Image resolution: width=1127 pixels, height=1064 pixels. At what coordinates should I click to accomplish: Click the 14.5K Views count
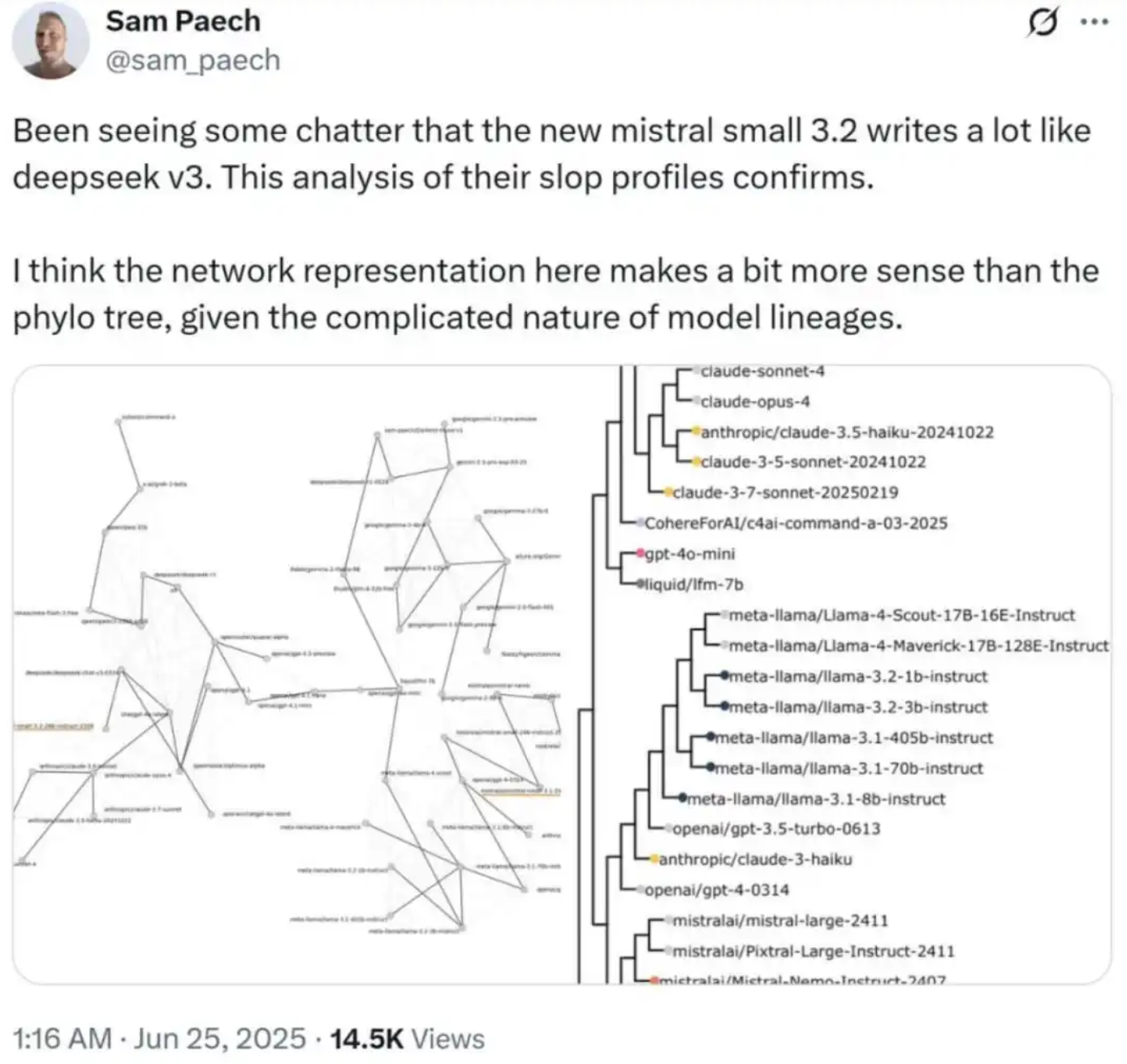[407, 1039]
